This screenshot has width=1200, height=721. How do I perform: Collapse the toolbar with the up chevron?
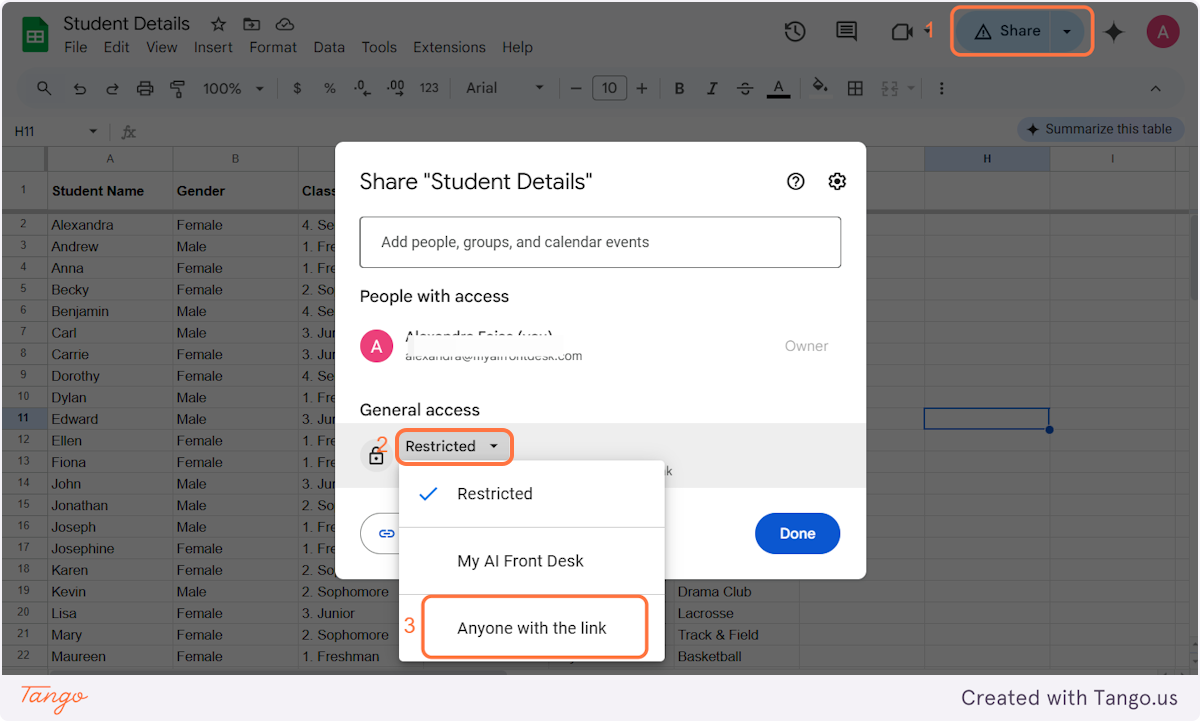pos(1155,89)
